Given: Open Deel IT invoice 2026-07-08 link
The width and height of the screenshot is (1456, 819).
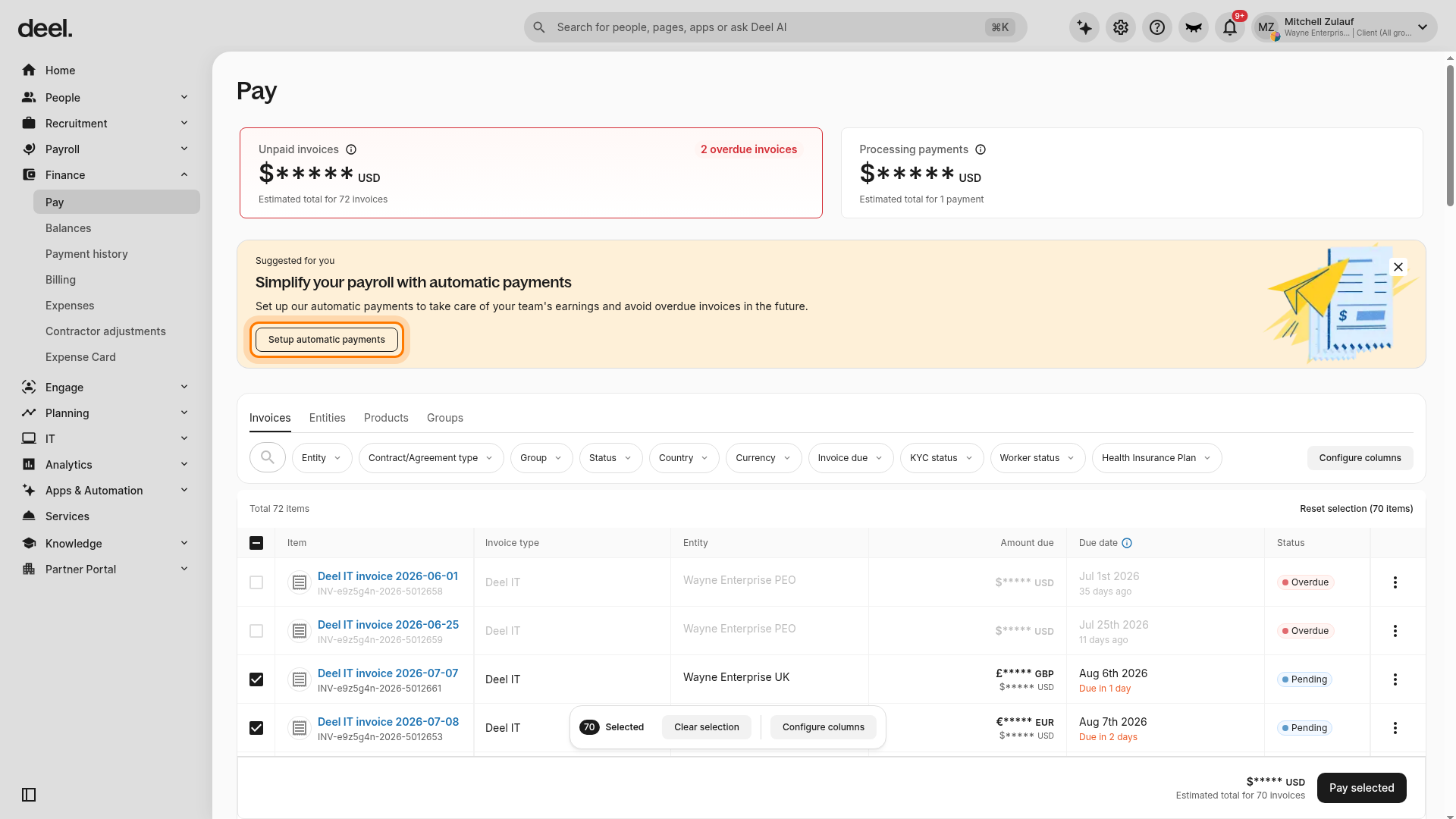Looking at the screenshot, I should [388, 722].
